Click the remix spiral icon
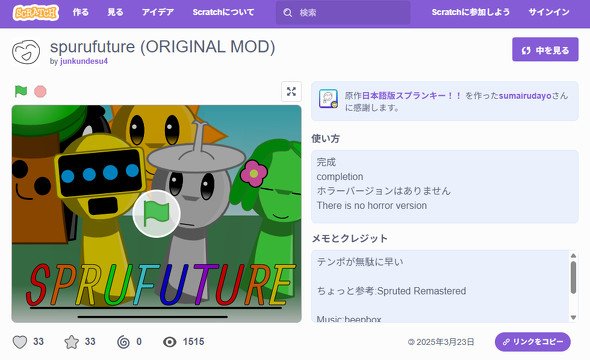 (123, 342)
